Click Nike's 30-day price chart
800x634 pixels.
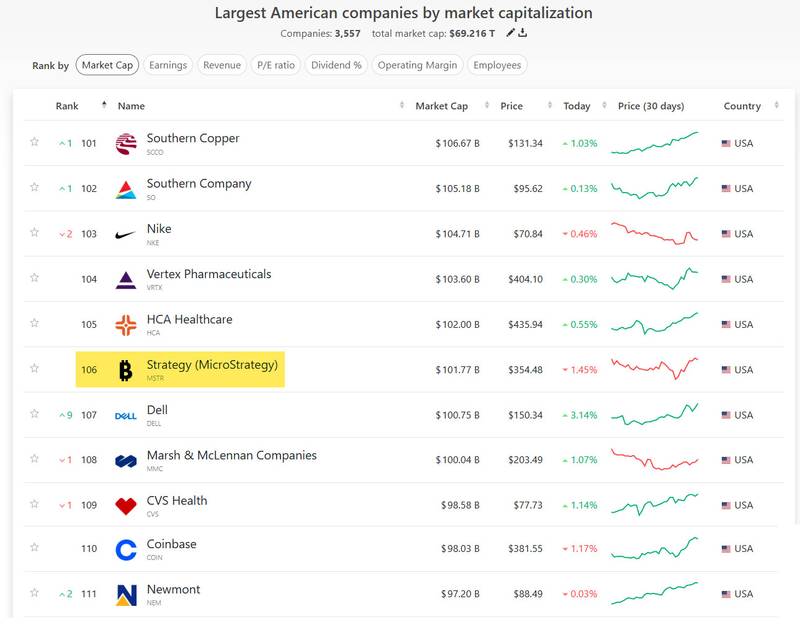pos(655,234)
